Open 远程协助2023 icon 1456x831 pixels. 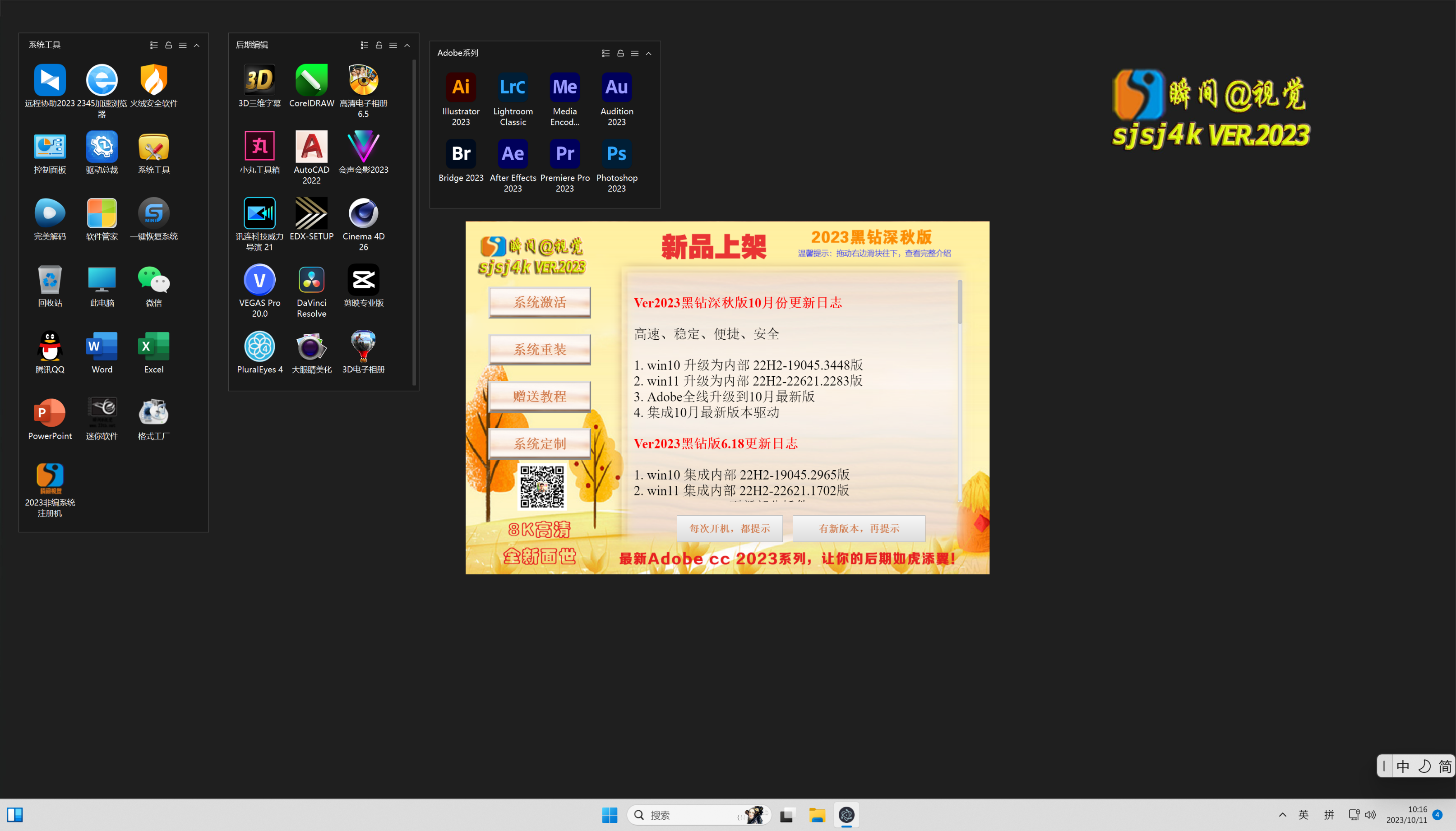pyautogui.click(x=50, y=85)
